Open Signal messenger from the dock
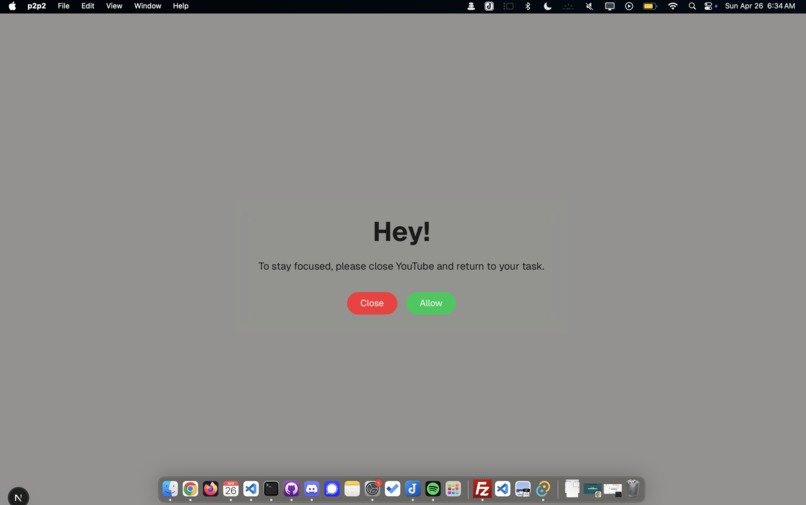Screen dimensions: 806x505 332,489
